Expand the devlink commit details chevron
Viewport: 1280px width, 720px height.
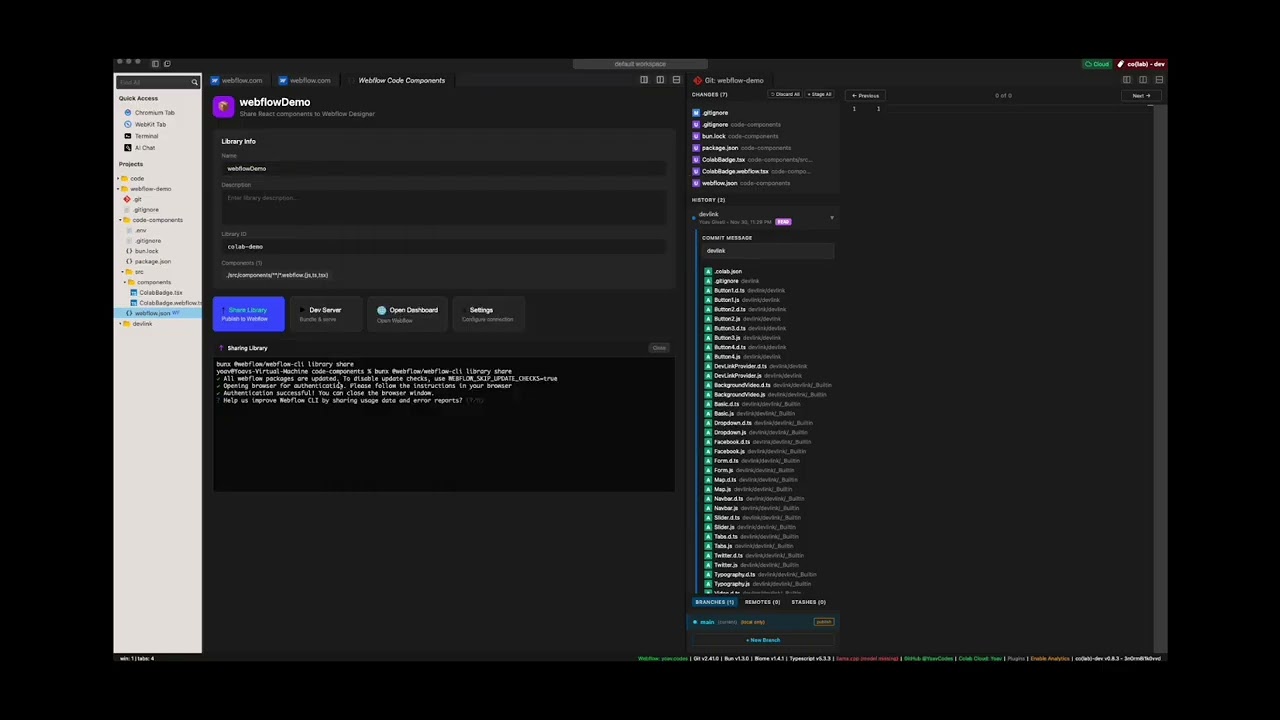point(831,217)
